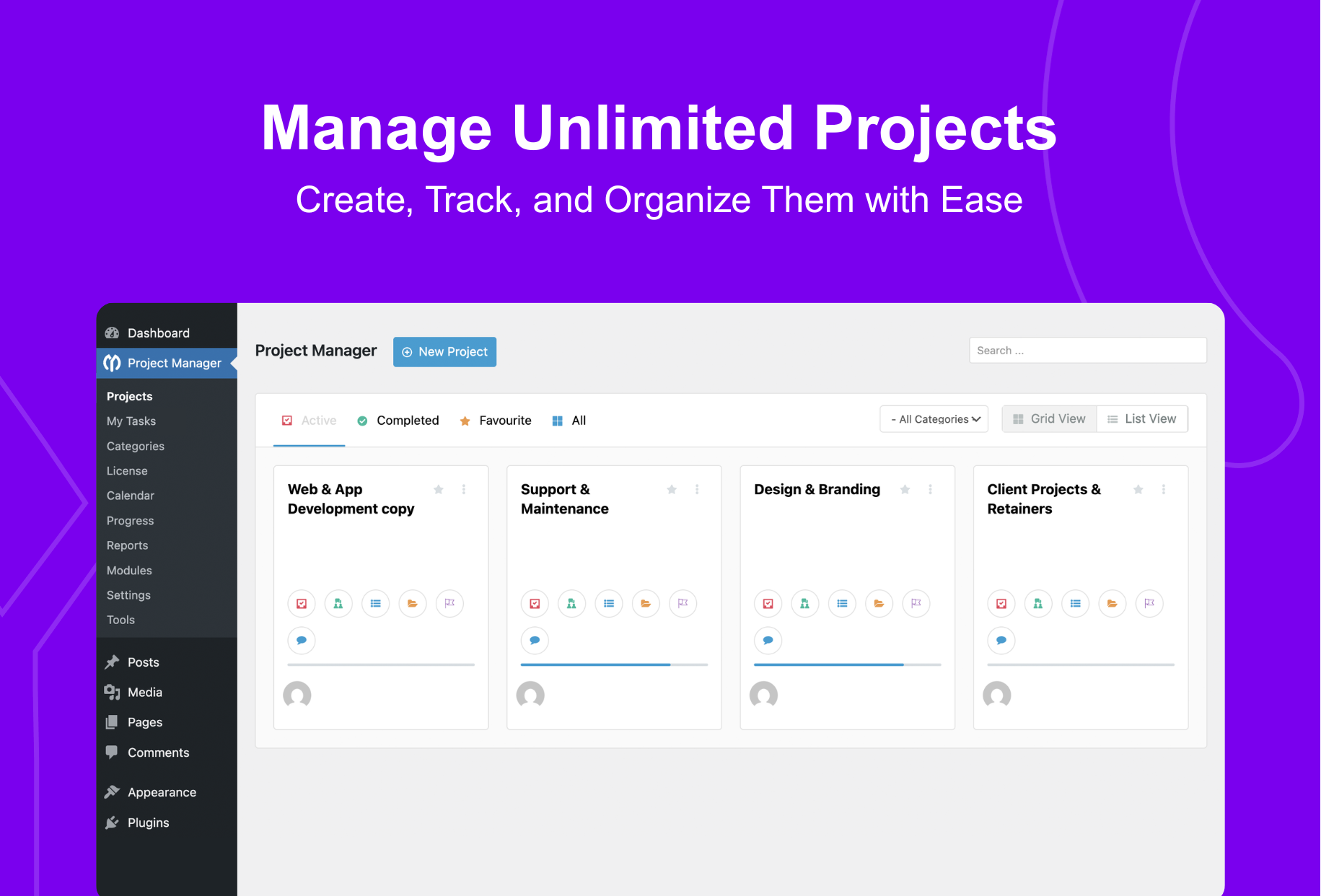Open the three-dot menu on Support & Maintenance card
The height and width of the screenshot is (896, 1321).
pyautogui.click(x=696, y=489)
